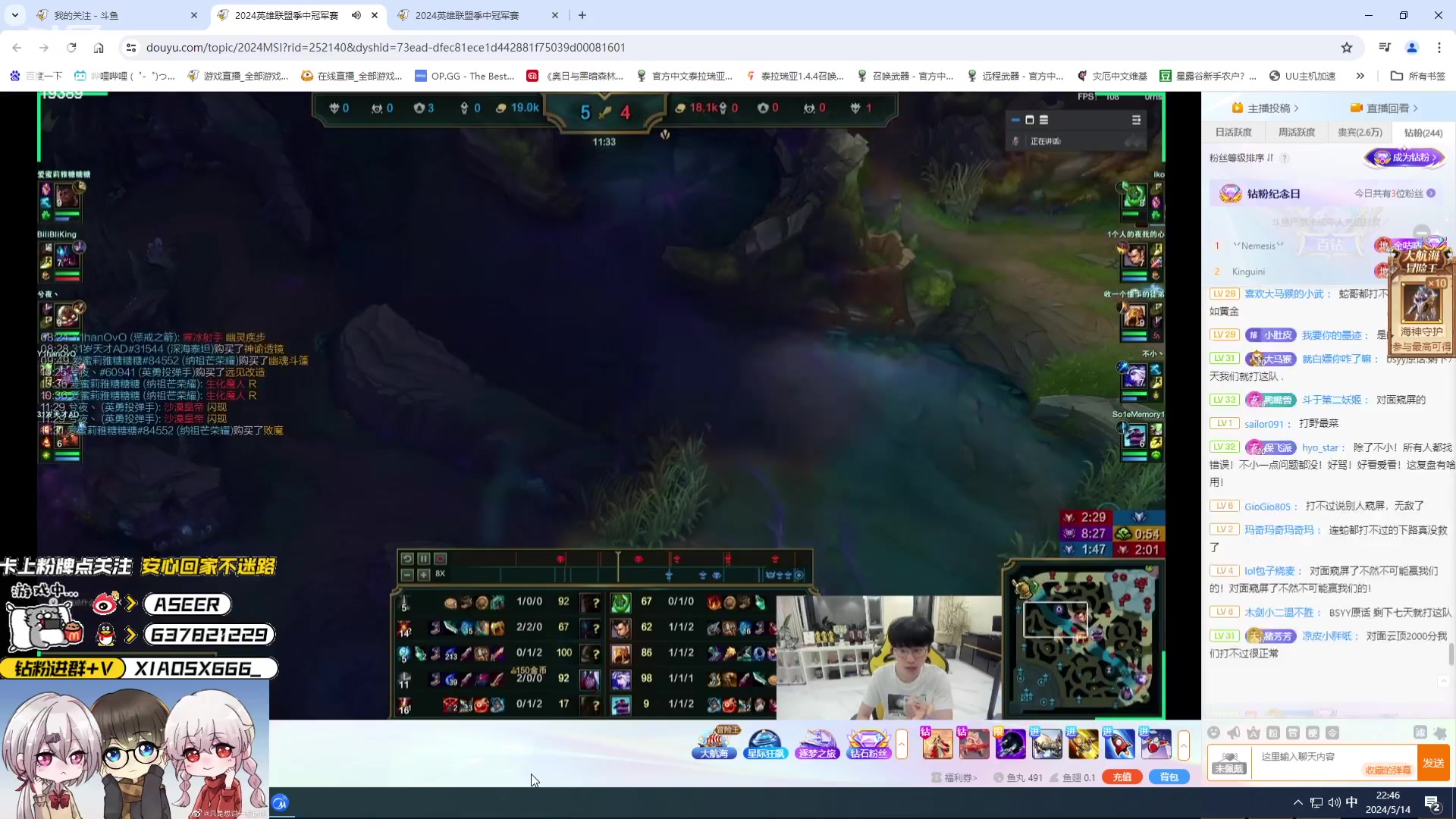Screen dimensions: 1456x819
Task: Open browser profile icon
Action: pyautogui.click(x=1412, y=48)
